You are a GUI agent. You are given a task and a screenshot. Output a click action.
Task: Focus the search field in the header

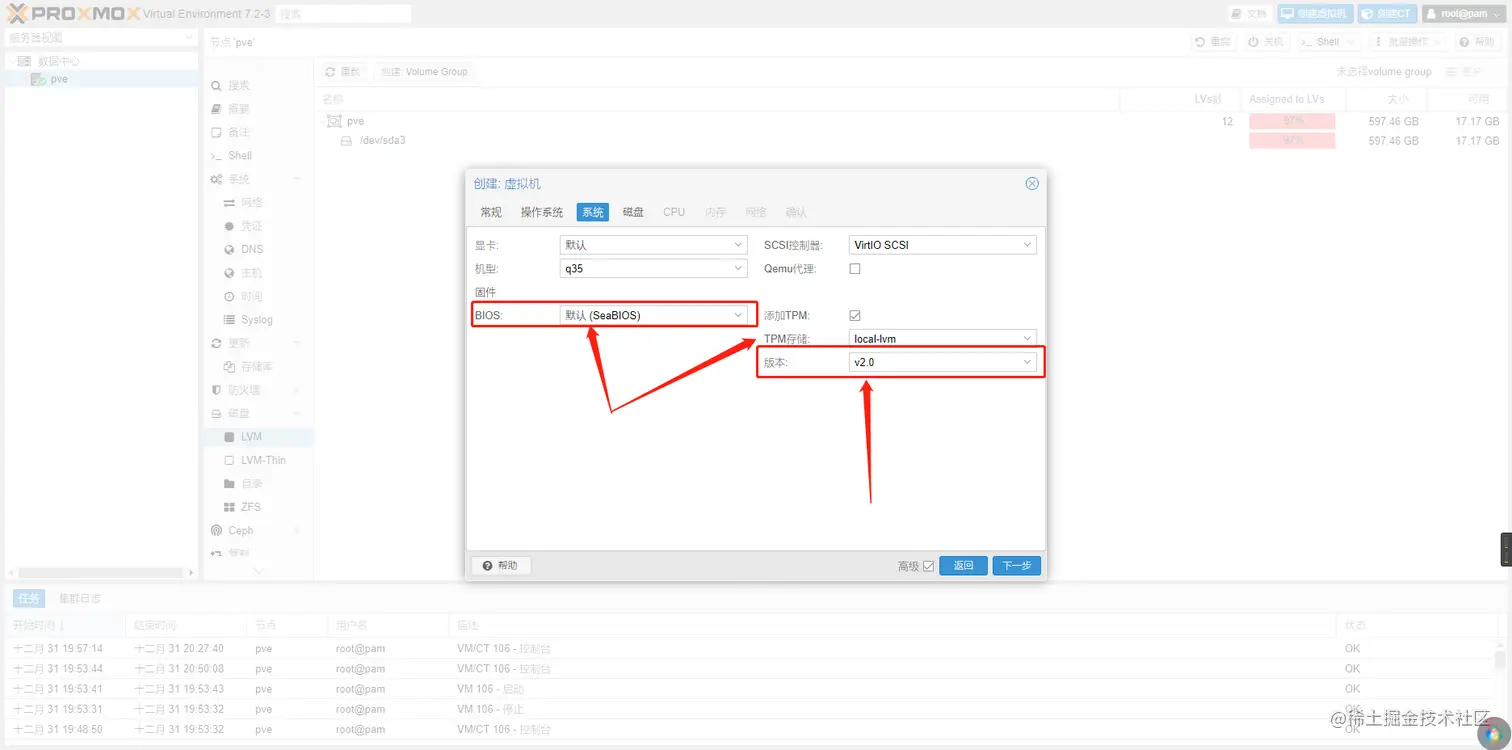coord(344,14)
